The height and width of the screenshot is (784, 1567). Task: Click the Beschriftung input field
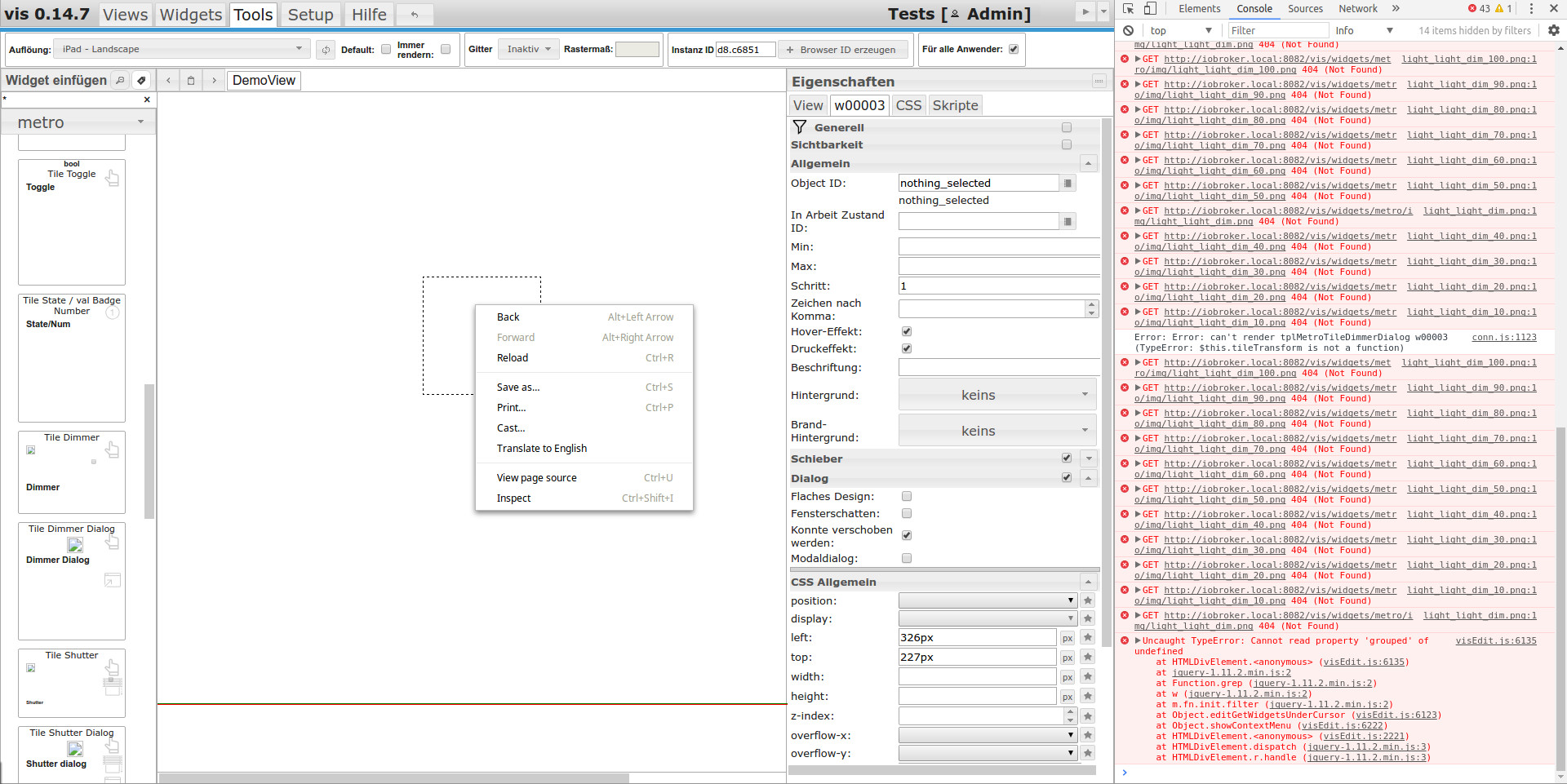(998, 367)
